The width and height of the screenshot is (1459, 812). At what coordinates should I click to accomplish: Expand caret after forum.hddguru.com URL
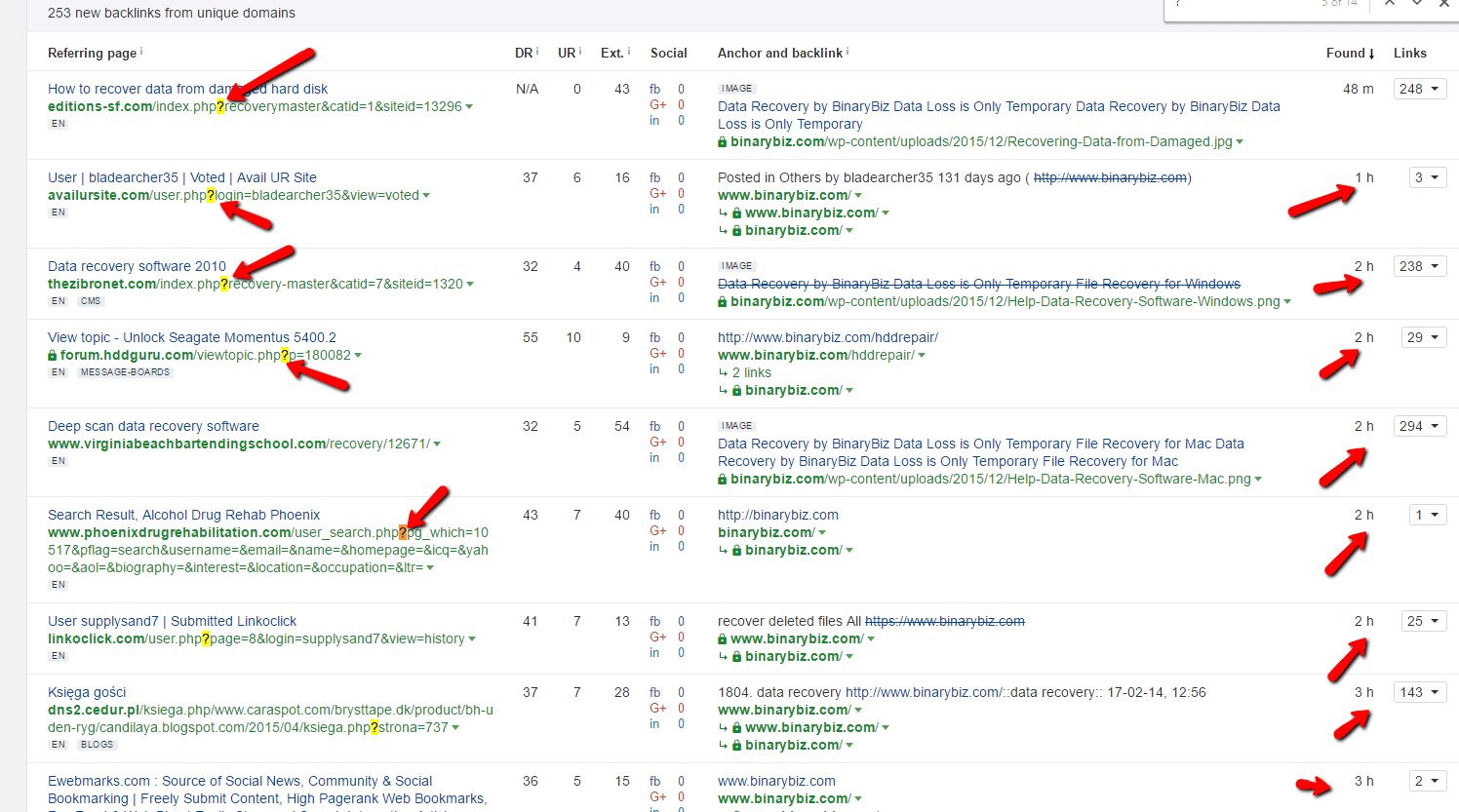click(358, 356)
